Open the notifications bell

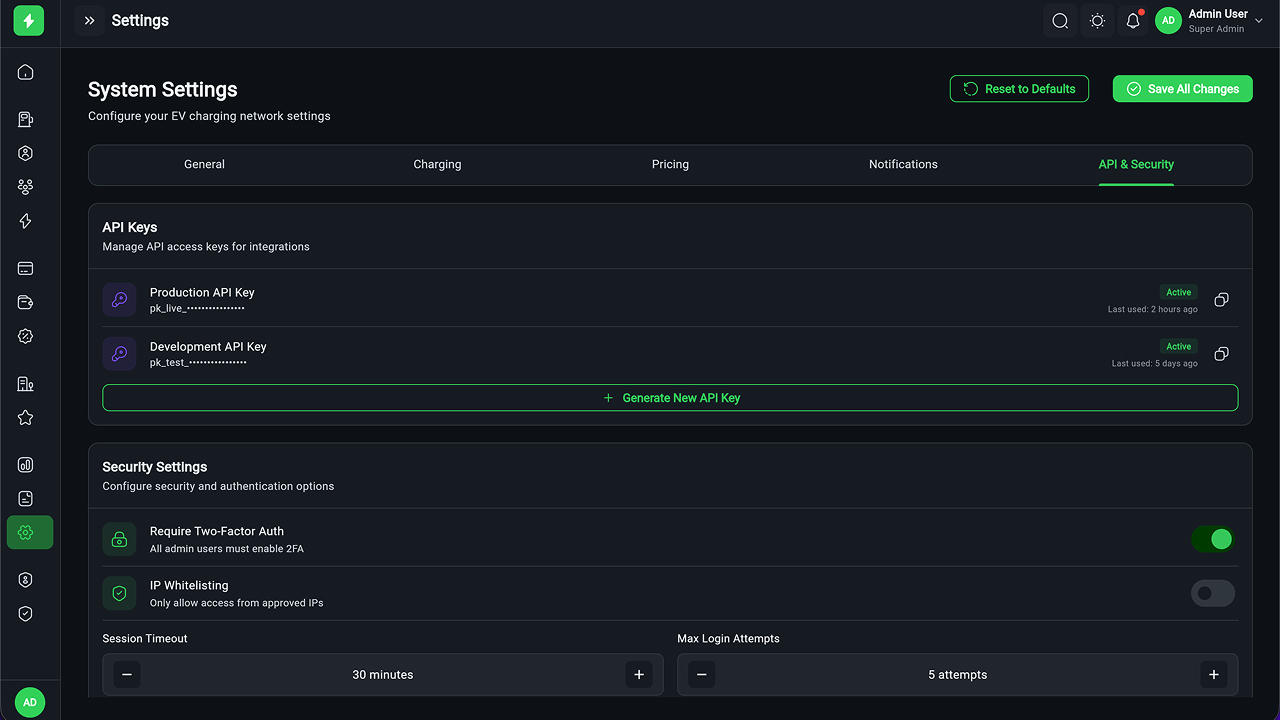click(1133, 21)
